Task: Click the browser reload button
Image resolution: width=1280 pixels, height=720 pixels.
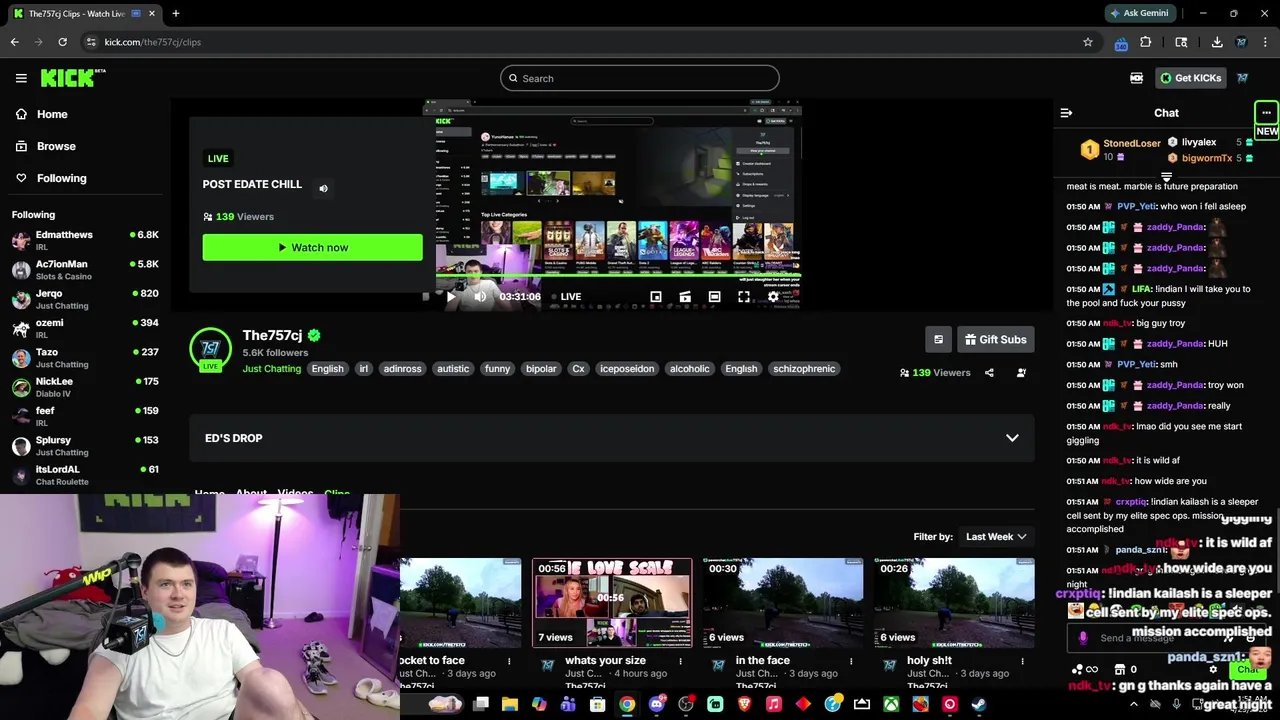Action: 62,42
